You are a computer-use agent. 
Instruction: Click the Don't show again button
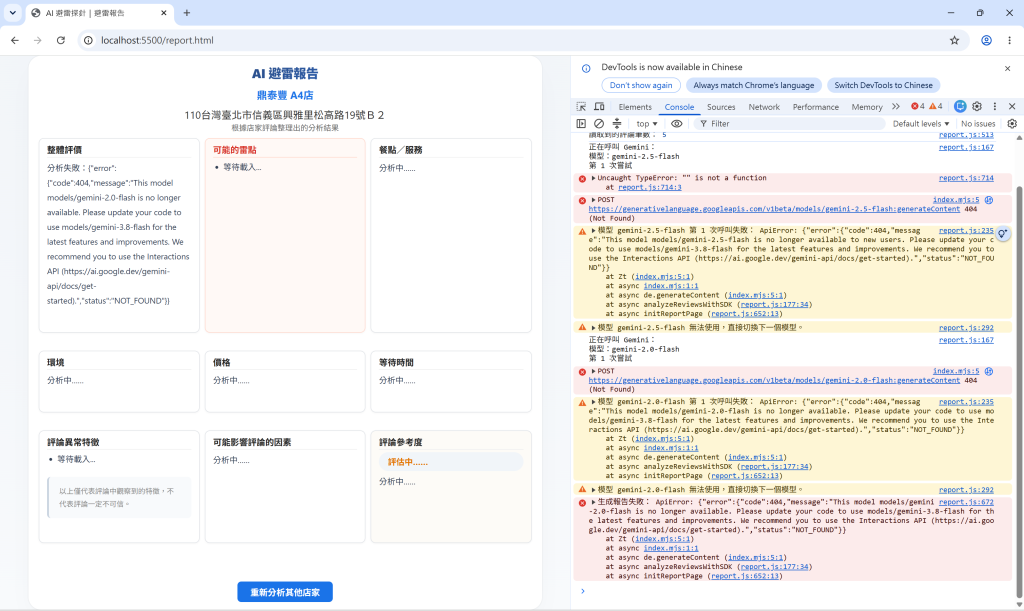point(641,86)
